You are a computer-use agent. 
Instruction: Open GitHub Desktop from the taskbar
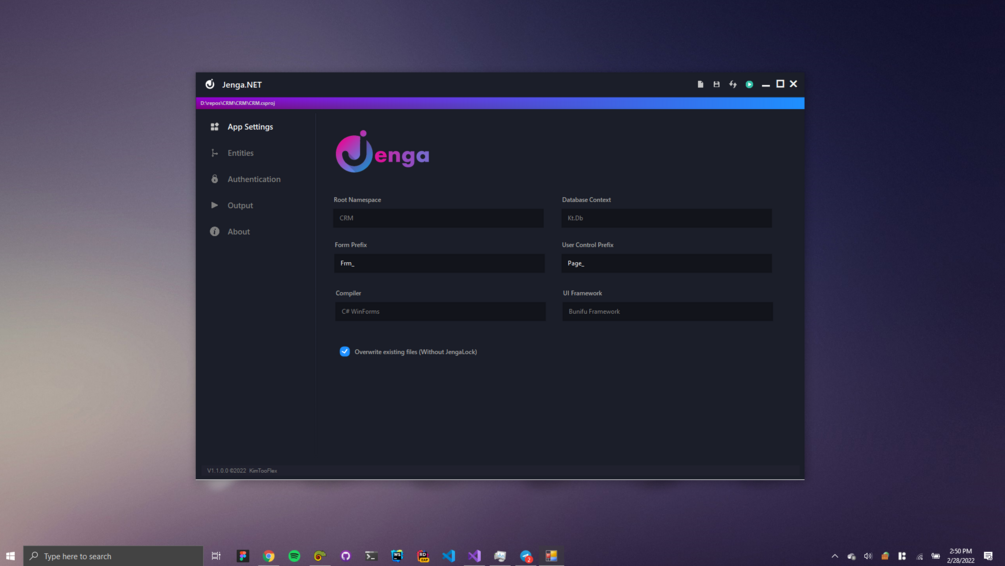pos(345,556)
